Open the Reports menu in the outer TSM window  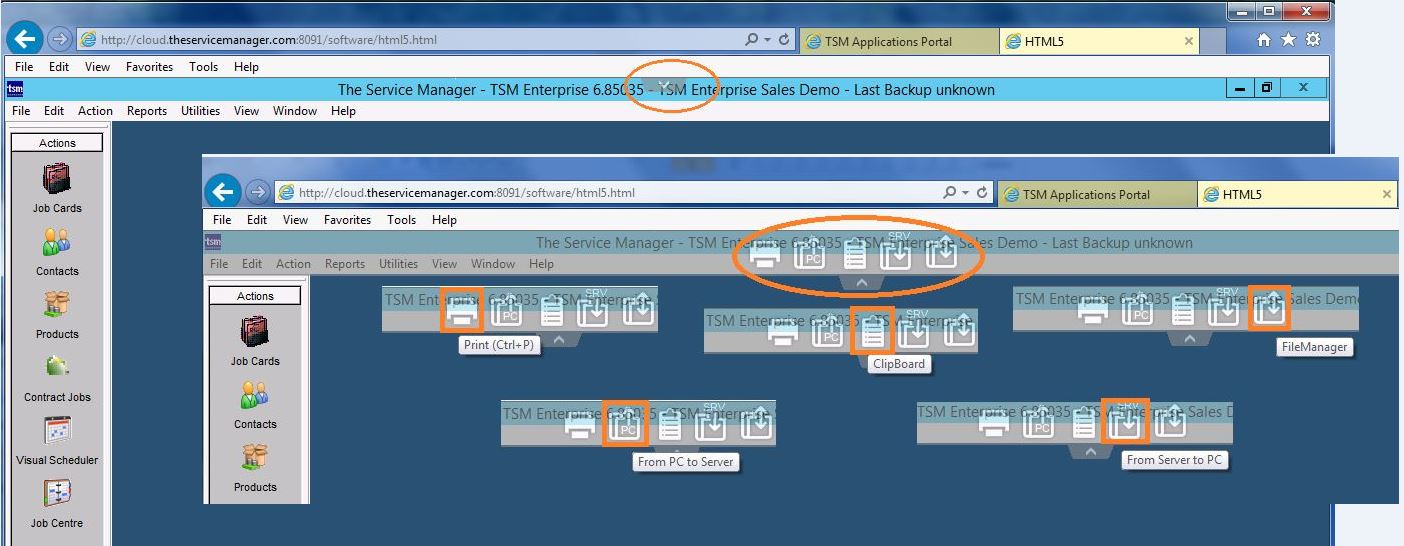[147, 111]
